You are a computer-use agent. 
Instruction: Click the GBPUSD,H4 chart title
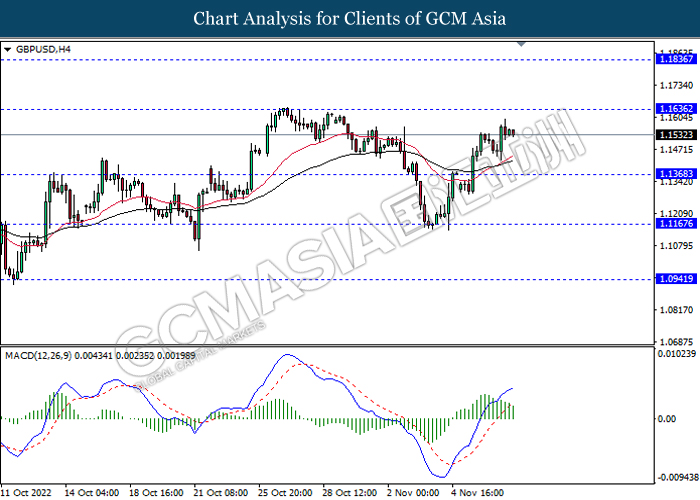point(43,49)
